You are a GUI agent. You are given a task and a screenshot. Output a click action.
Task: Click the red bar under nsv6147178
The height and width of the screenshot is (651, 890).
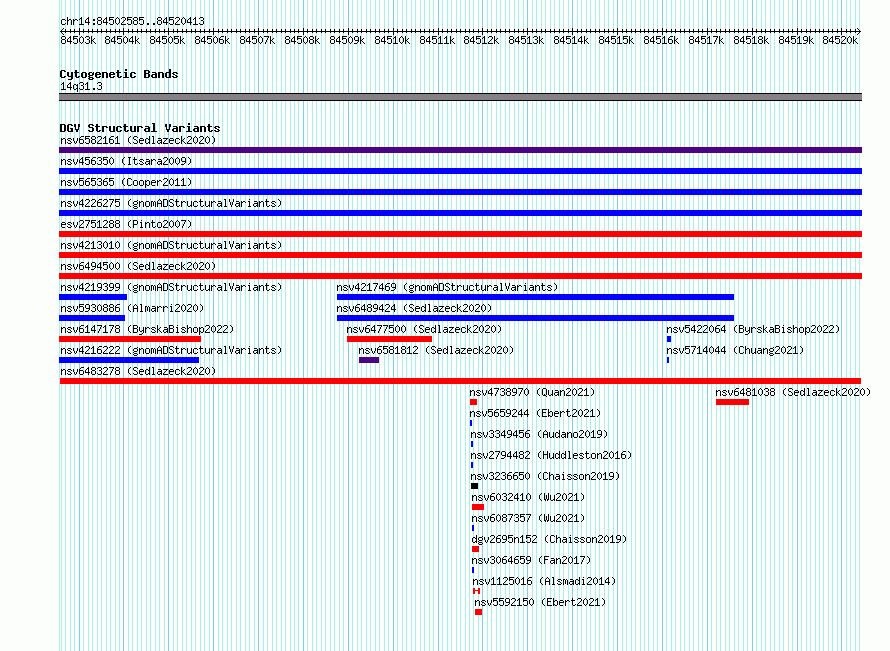[130, 339]
